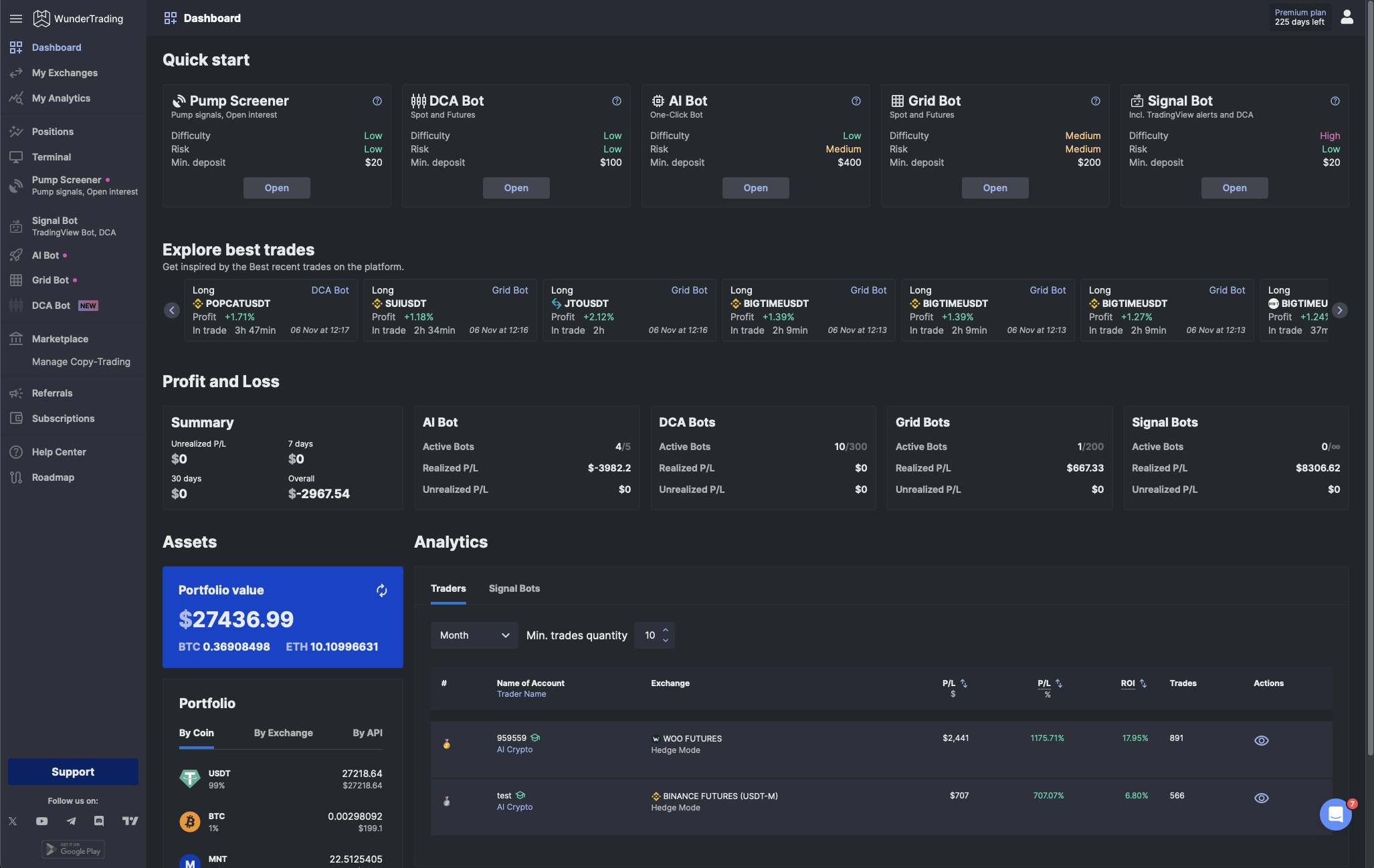Click the Discord follow icon
The width and height of the screenshot is (1374, 868).
(x=99, y=821)
